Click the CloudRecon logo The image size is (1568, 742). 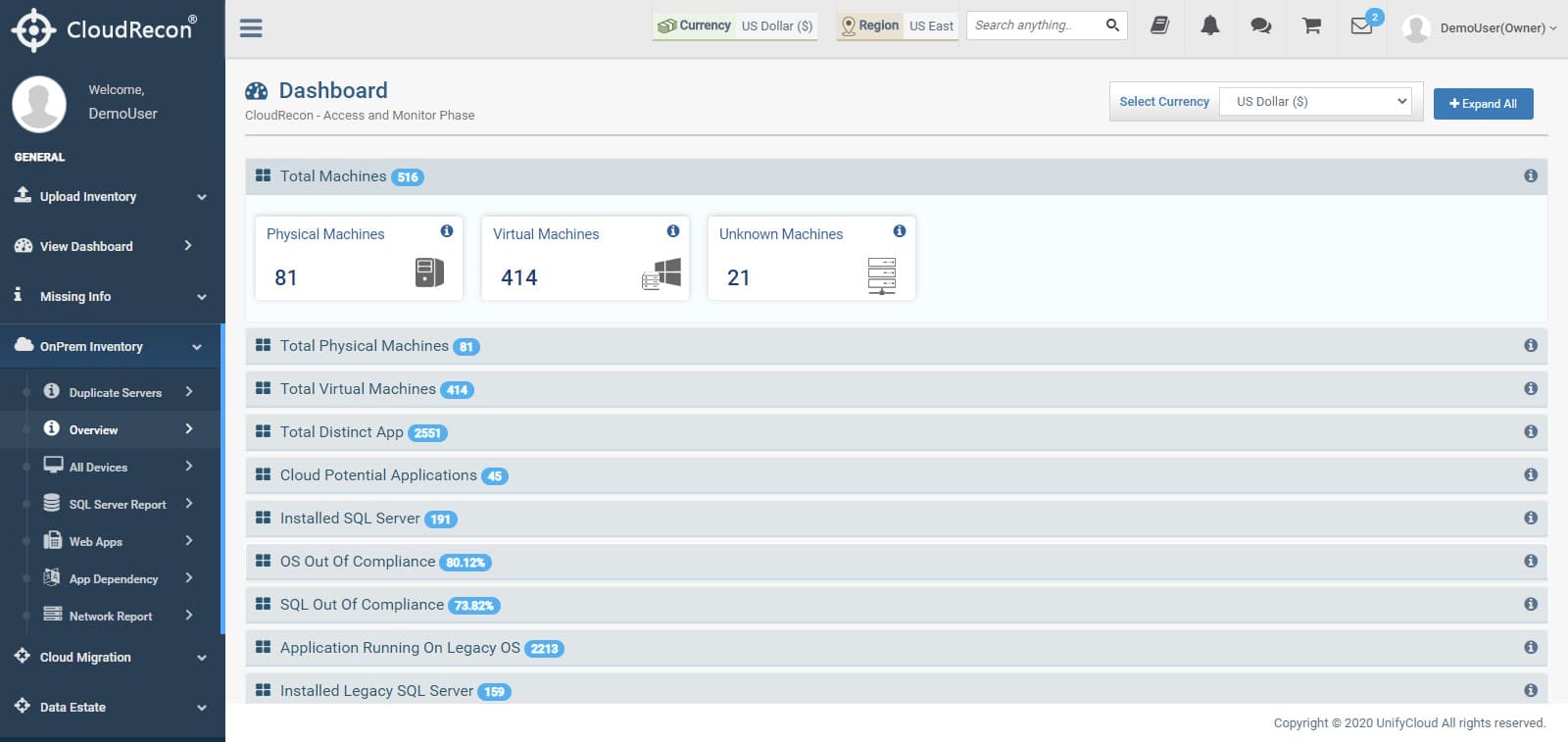104,29
